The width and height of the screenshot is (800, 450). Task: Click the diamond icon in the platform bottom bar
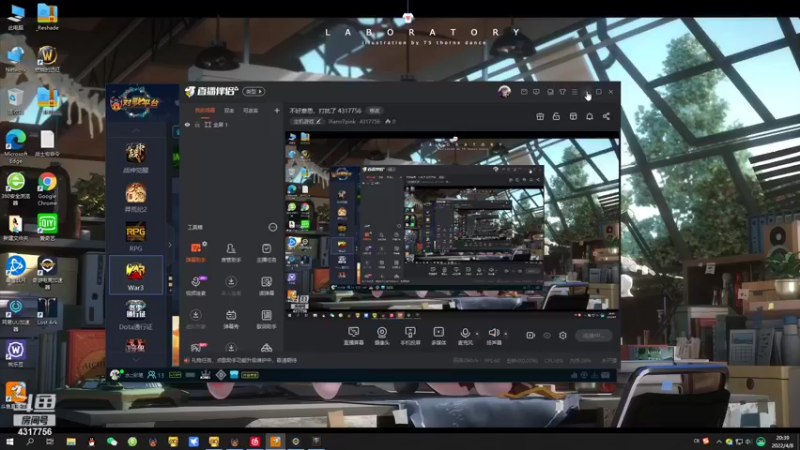pyautogui.click(x=221, y=375)
